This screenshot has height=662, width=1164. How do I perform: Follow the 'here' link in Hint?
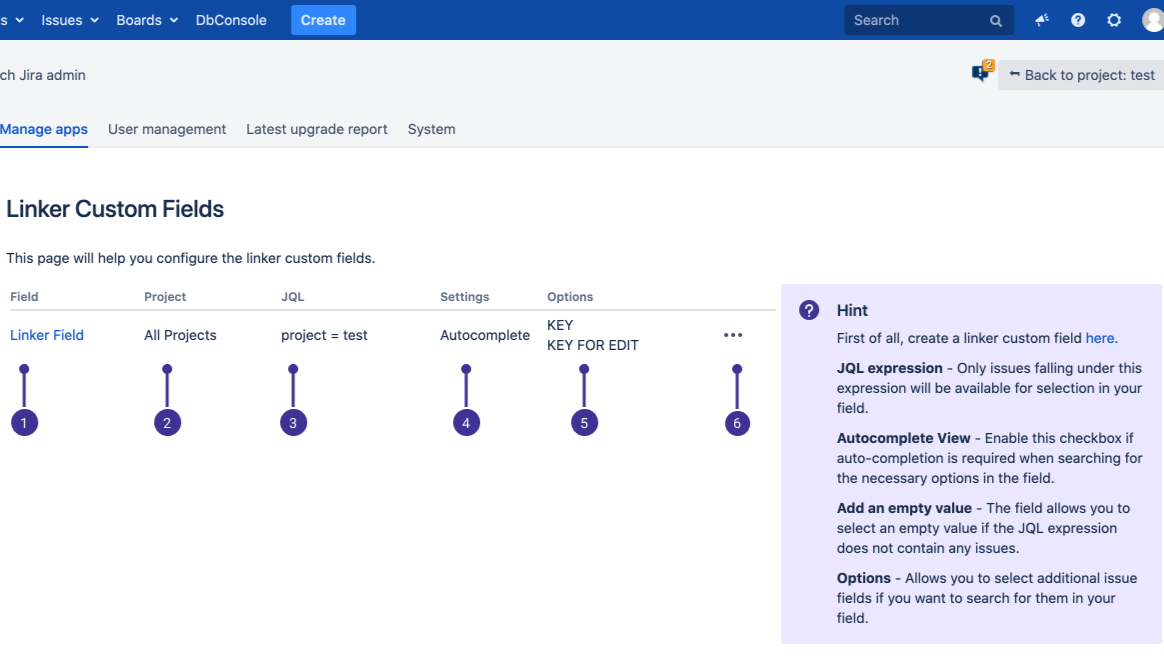[1099, 338]
